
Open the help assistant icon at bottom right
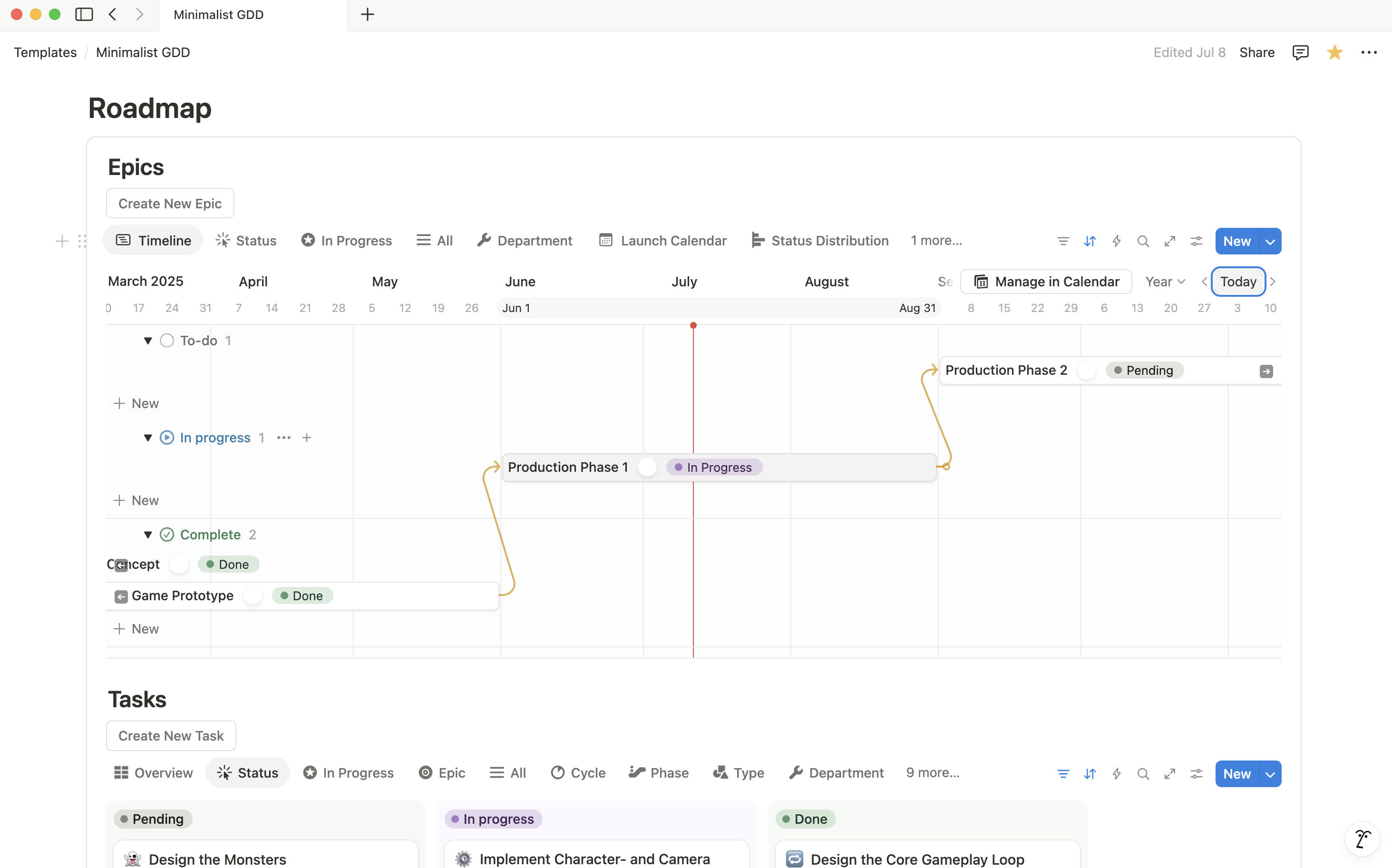[x=1362, y=839]
